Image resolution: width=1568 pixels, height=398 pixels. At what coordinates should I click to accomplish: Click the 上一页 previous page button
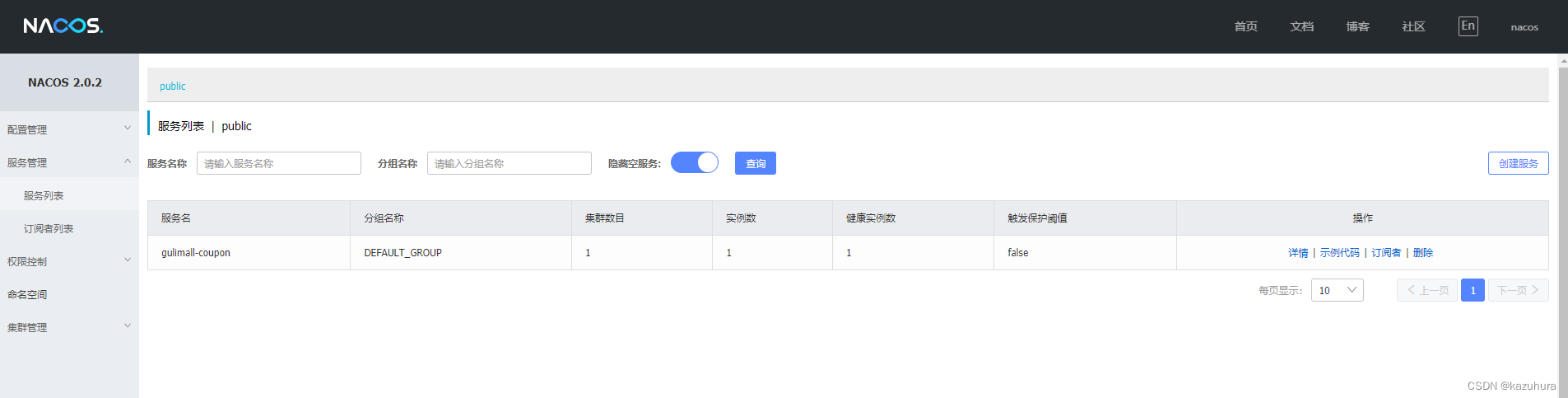(1427, 290)
